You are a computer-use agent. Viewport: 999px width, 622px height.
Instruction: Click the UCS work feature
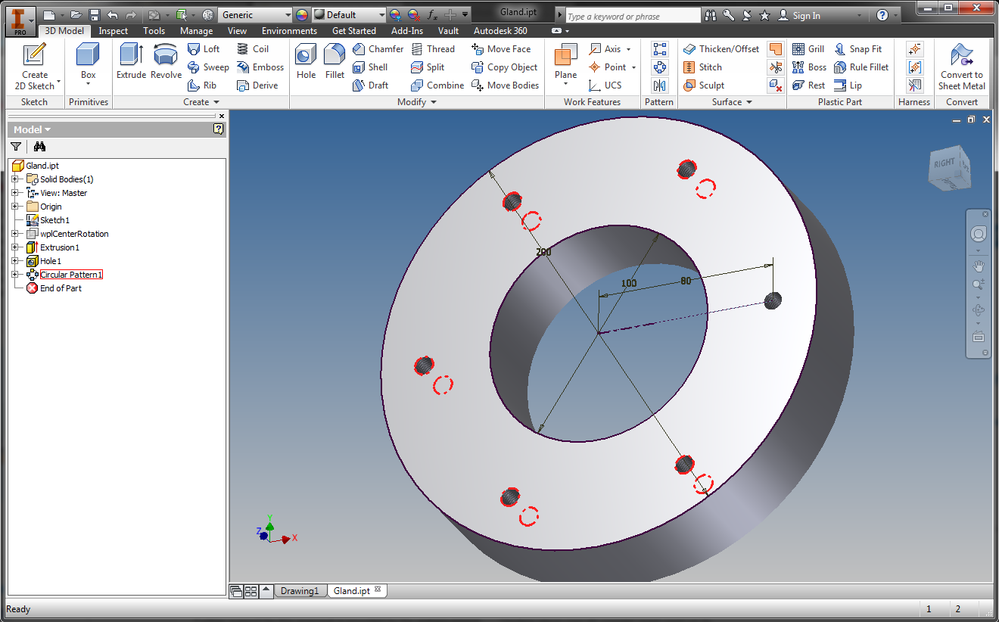click(605, 85)
